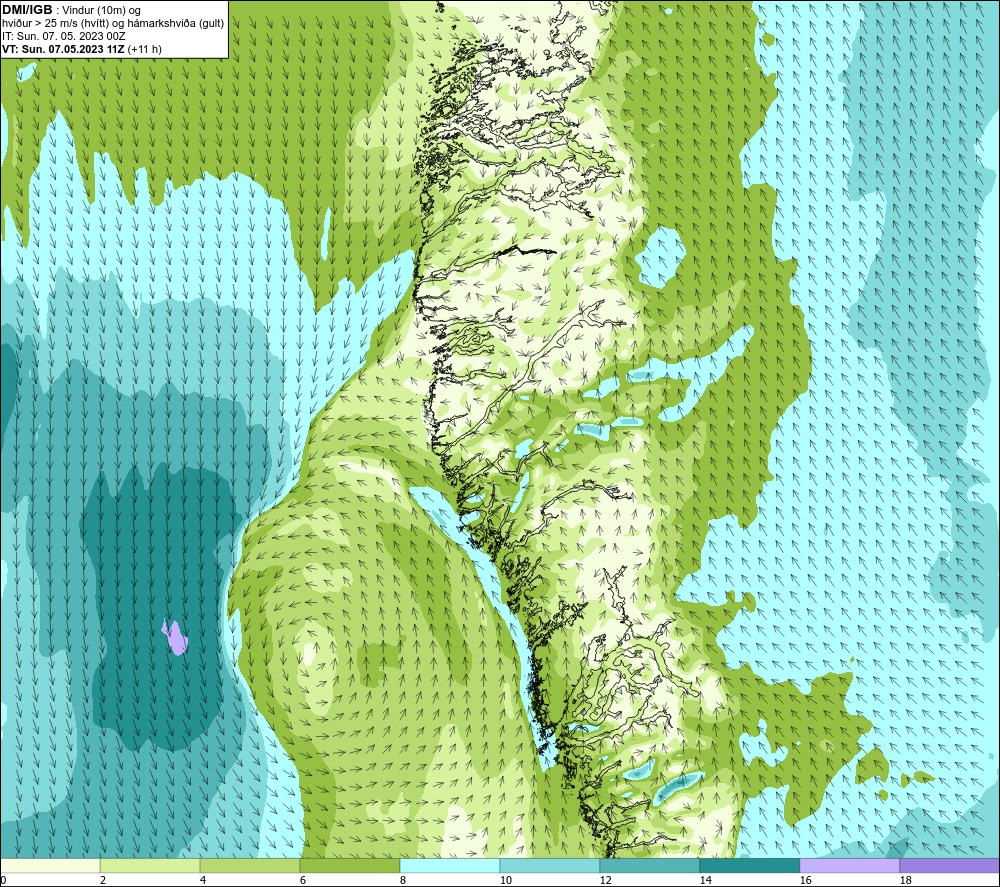This screenshot has width=1000, height=887.
Task: Click the "IT: Sun. 07. 05. 2023 00Z" line
Action: click(64, 36)
